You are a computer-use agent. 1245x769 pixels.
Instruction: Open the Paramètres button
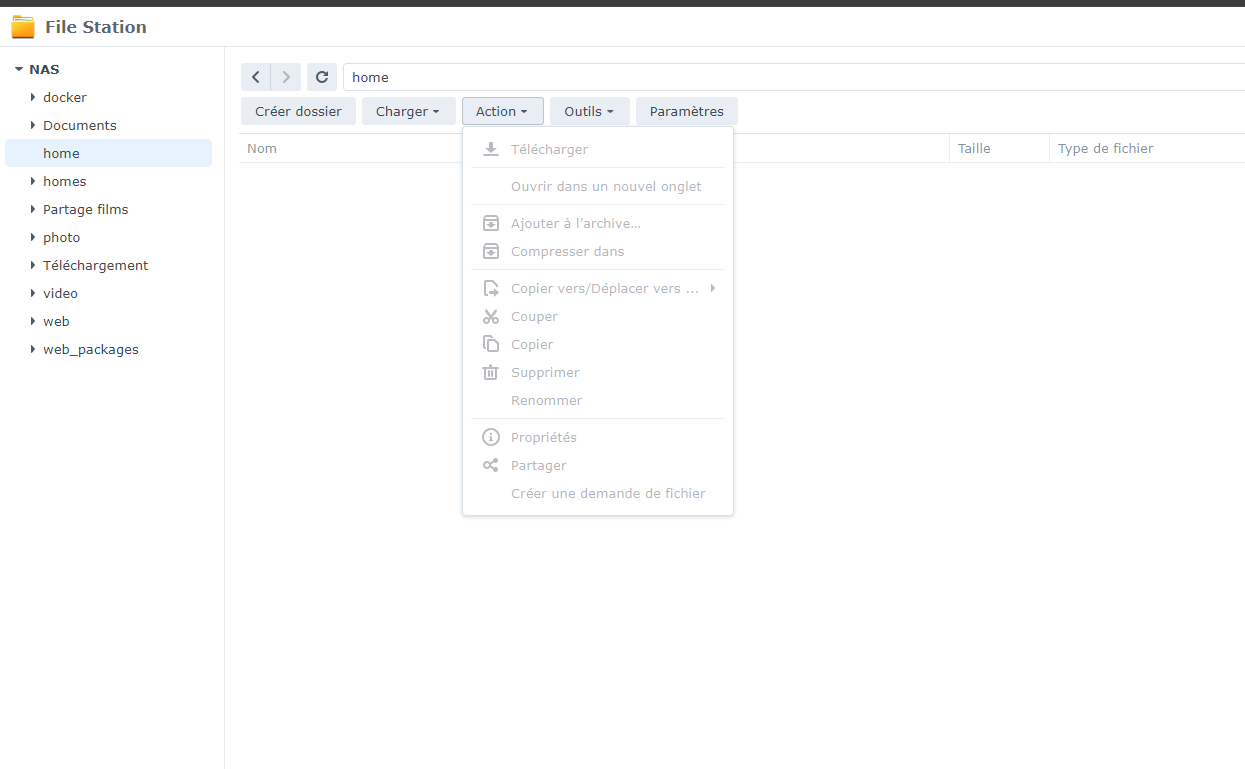point(686,111)
